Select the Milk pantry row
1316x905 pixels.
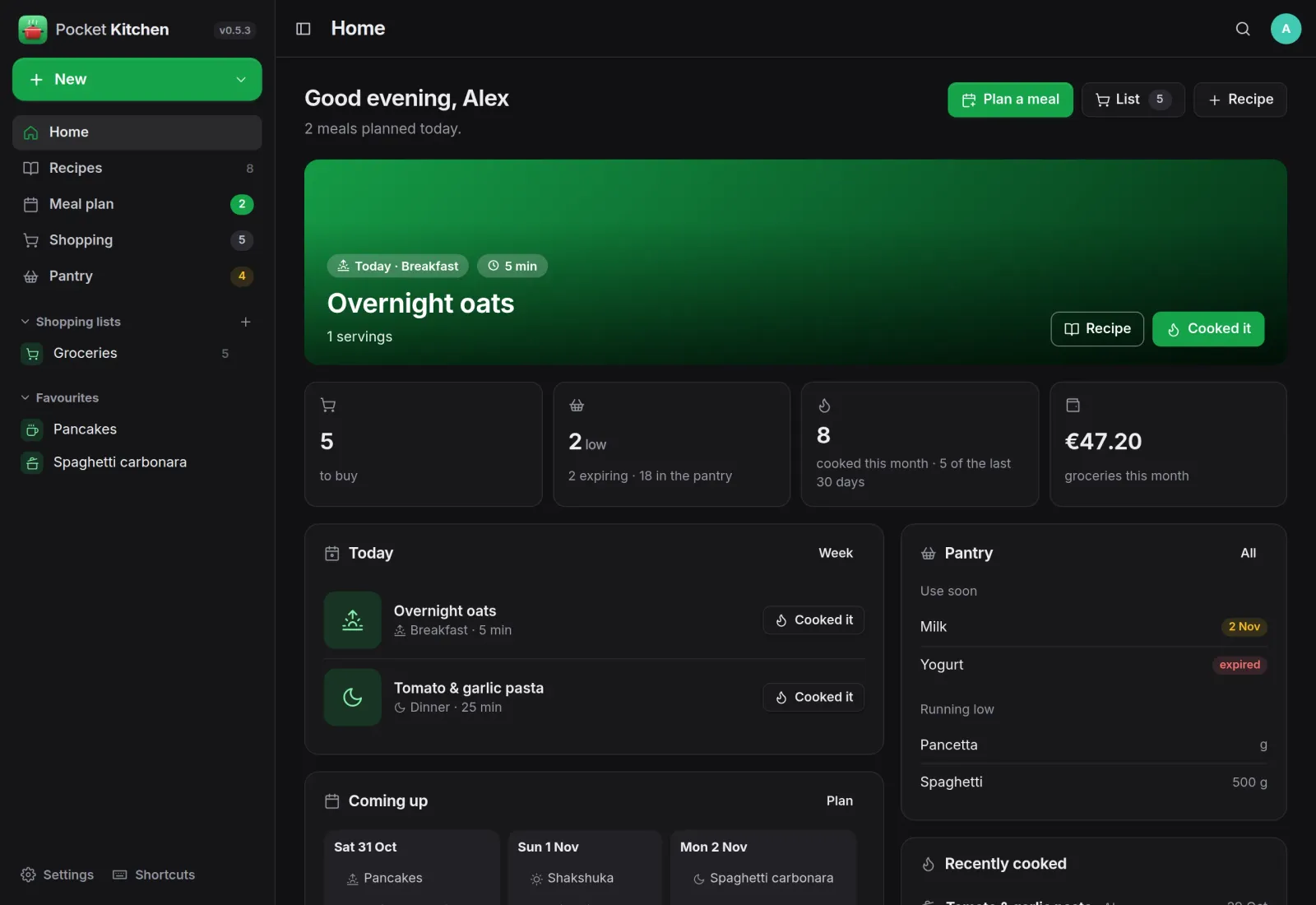[1093, 627]
